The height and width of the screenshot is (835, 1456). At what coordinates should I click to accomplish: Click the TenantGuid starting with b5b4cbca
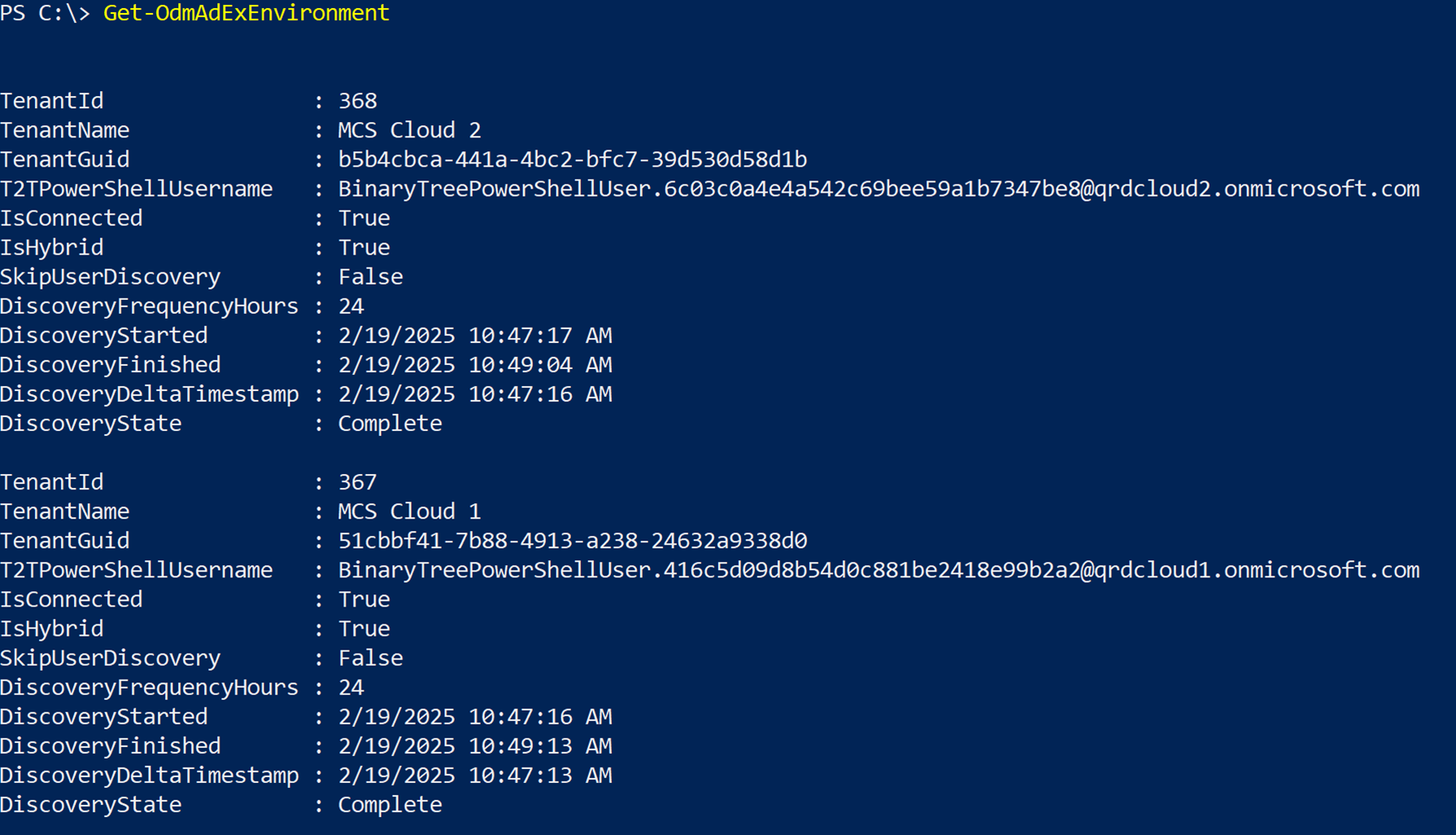point(572,159)
